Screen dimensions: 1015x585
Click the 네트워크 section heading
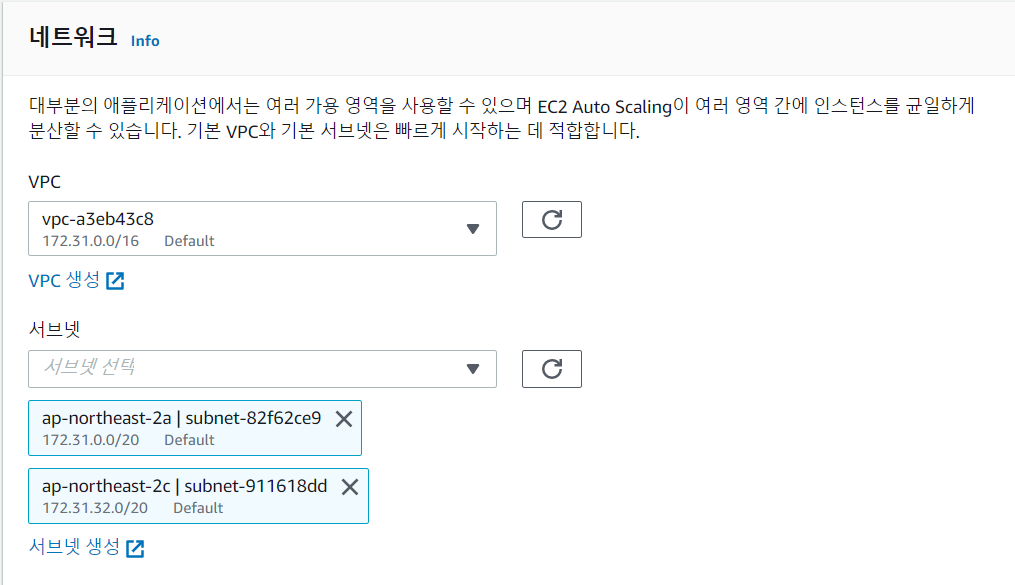click(x=74, y=38)
